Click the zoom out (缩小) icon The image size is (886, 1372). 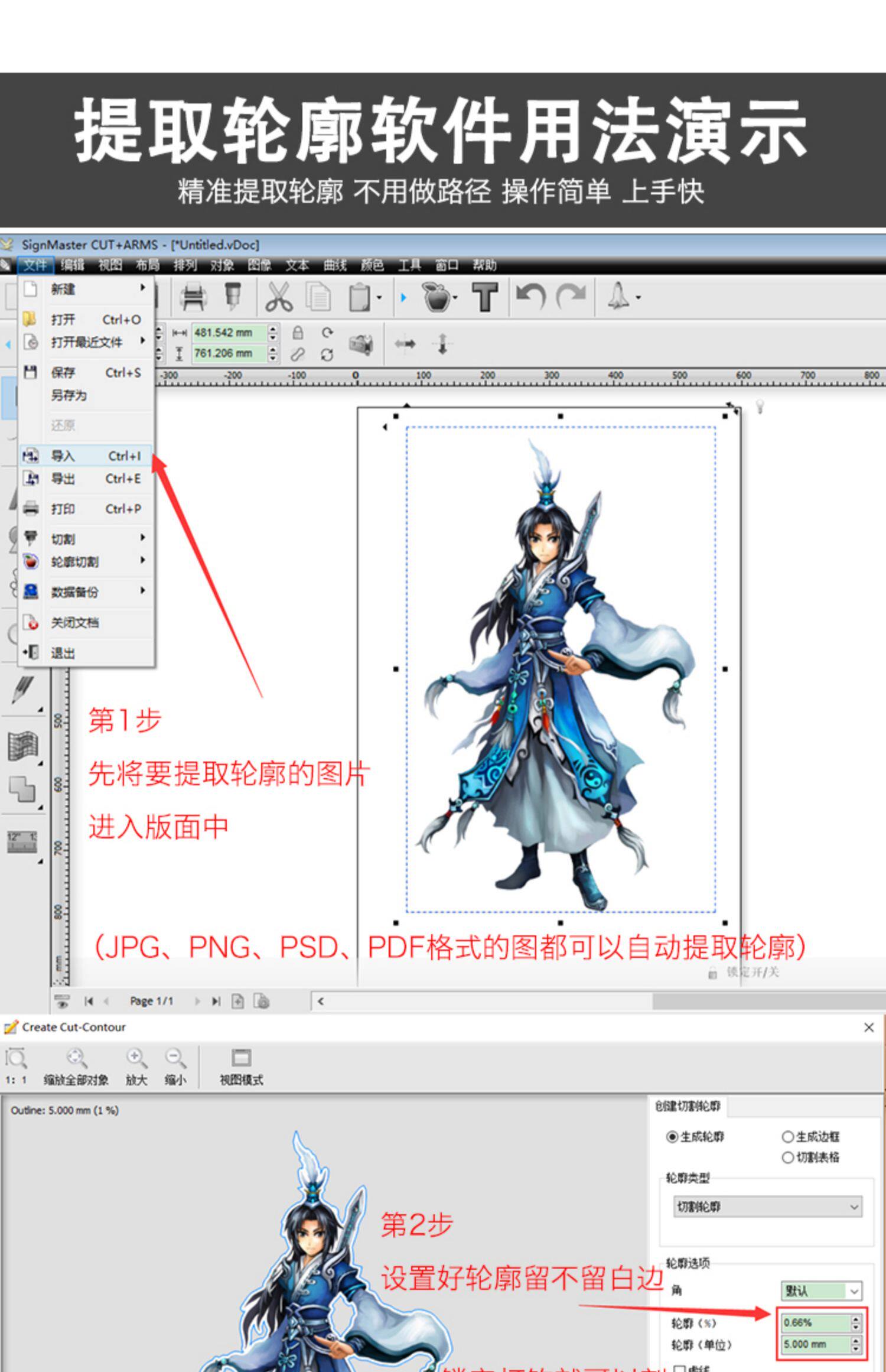pyautogui.click(x=175, y=1066)
